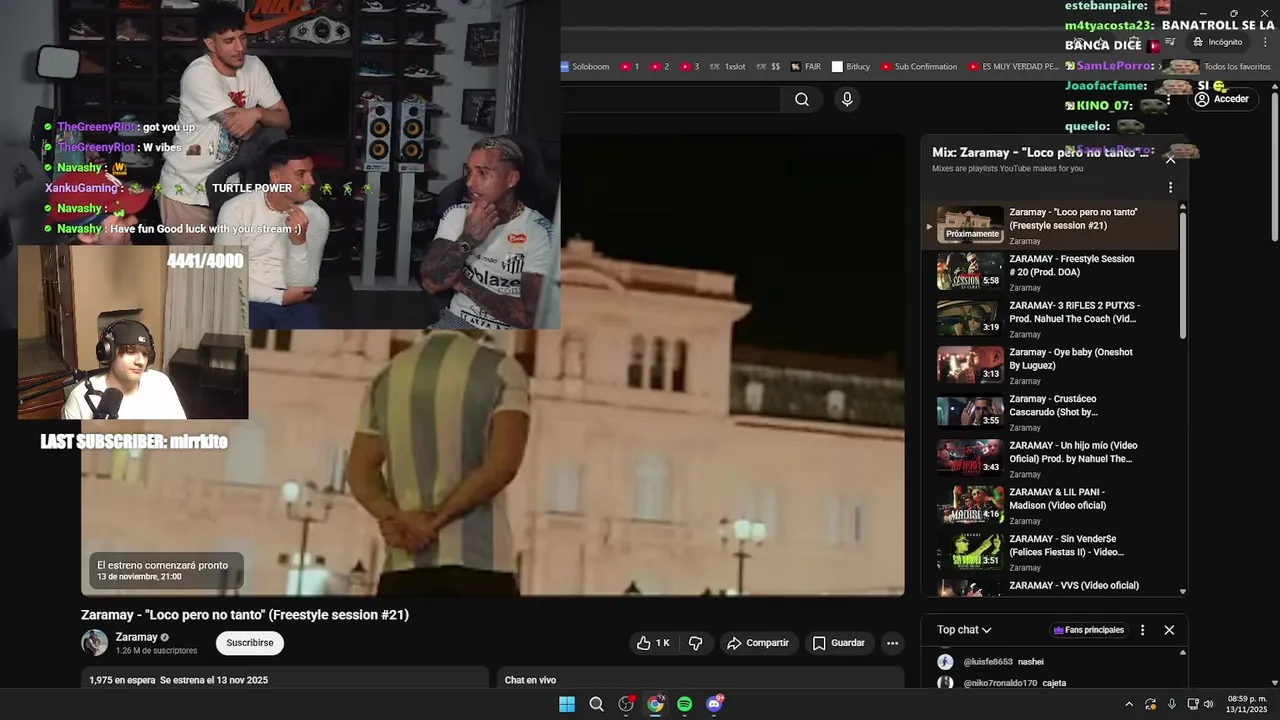Click the 'Chat en vivo' heading
The width and height of the screenshot is (1280, 720).
pyautogui.click(x=530, y=680)
